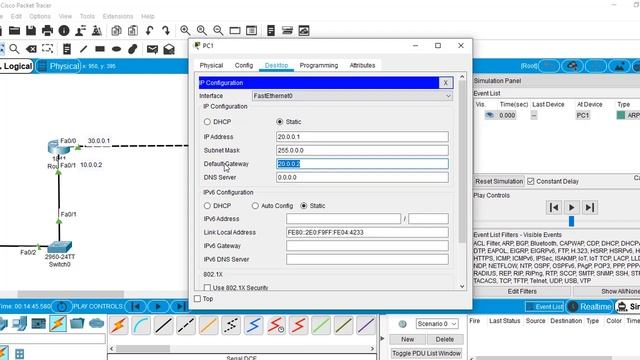Select the Add Simple PDU envelope
Image resolution: width=640 pixels, height=360 pixels.
click(152, 49)
